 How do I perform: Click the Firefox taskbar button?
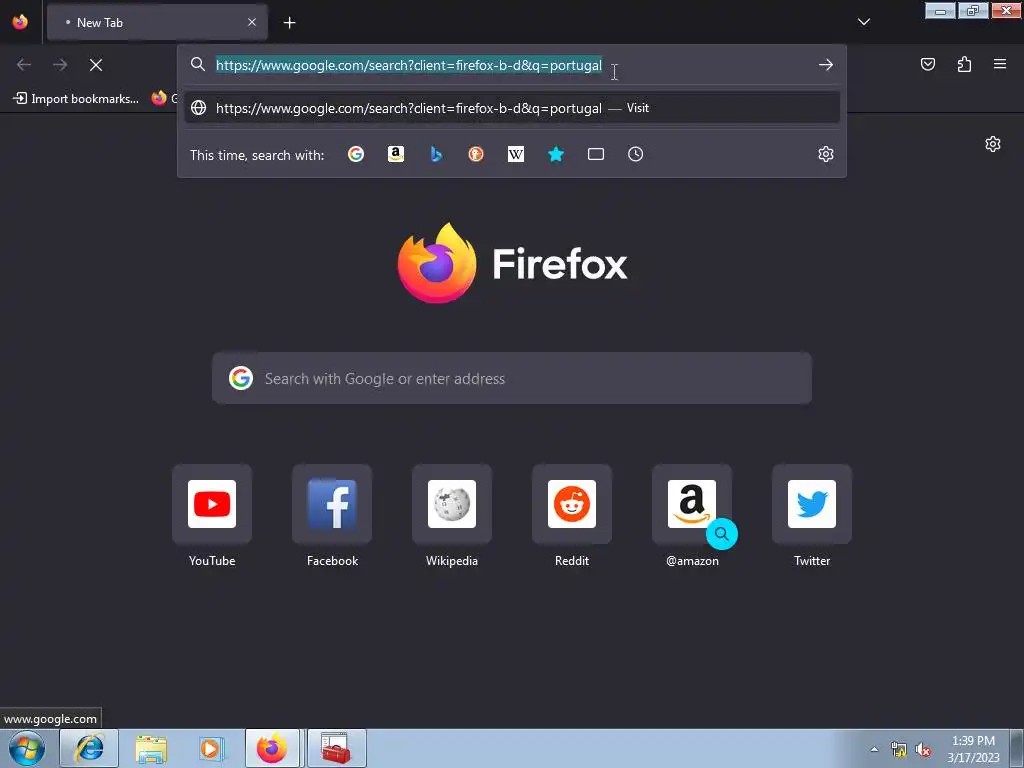[272, 748]
